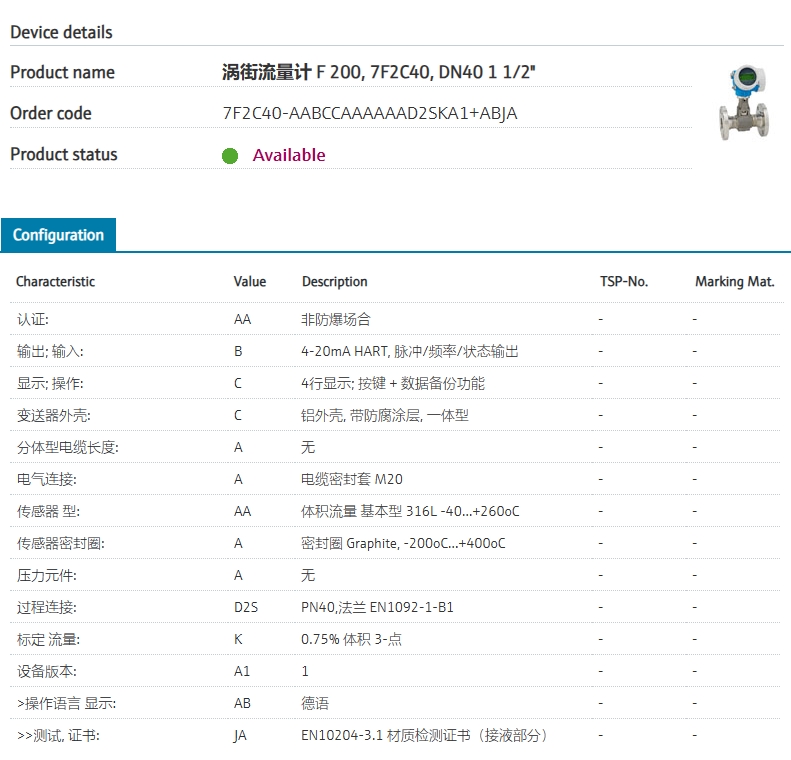Open the Configuration tab
791x760 pixels.
coord(58,235)
